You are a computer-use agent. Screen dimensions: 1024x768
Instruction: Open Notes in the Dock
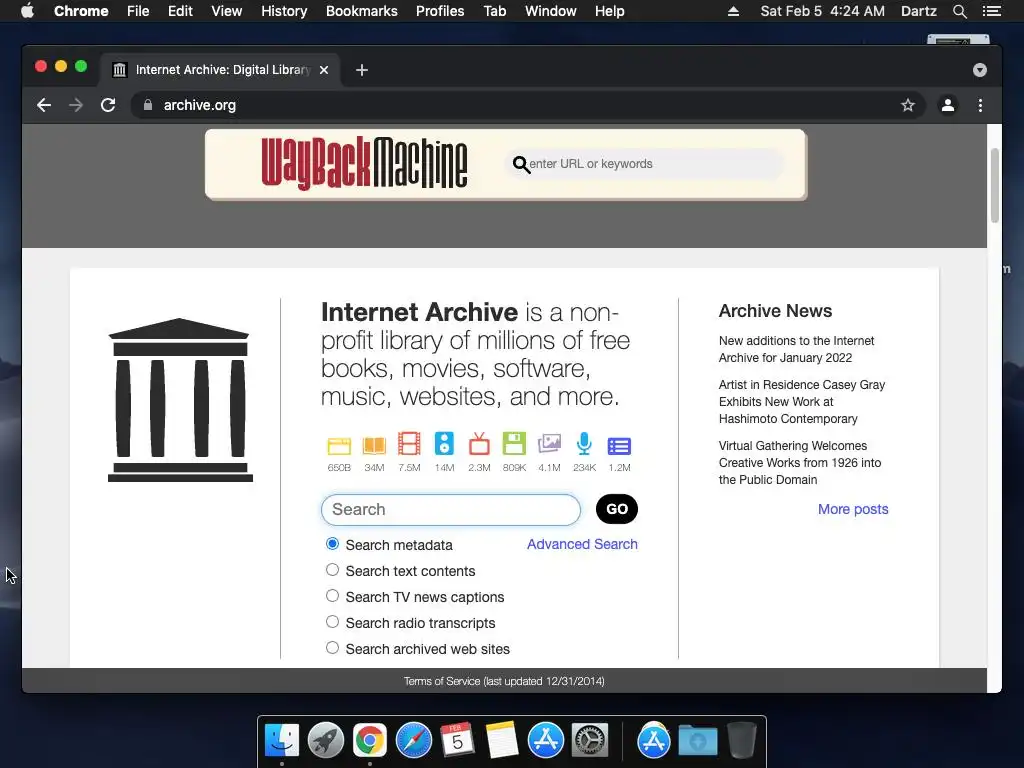click(502, 741)
